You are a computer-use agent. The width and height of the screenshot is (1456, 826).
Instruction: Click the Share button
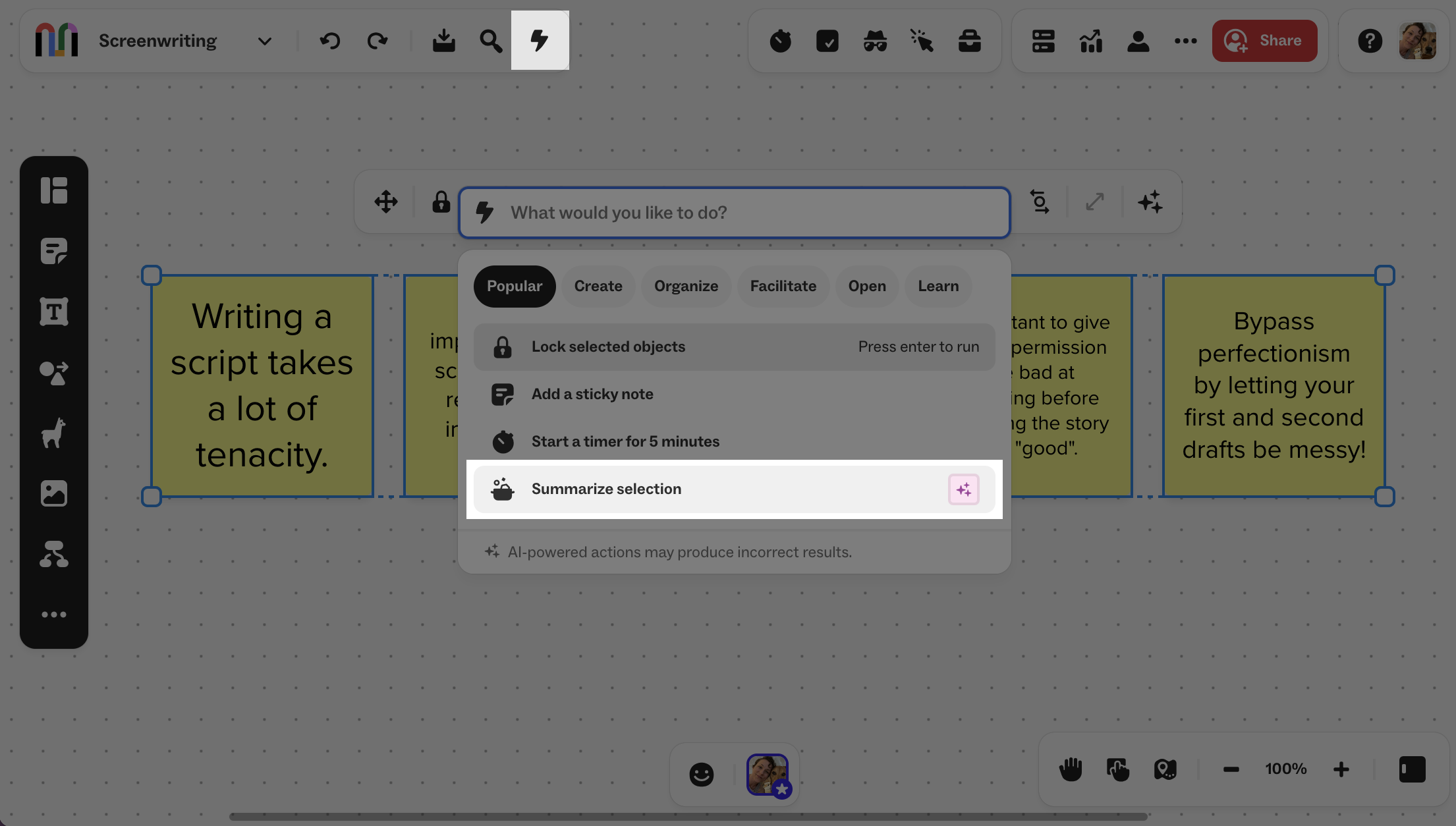coord(1264,41)
